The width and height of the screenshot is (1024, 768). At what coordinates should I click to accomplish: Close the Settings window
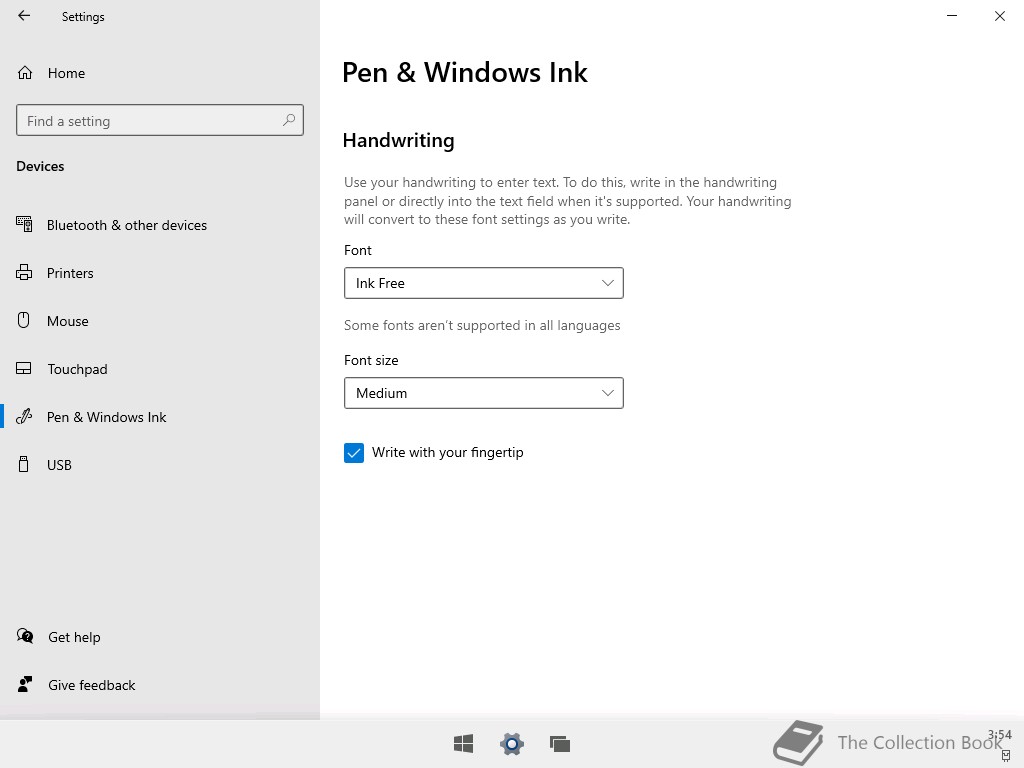(1000, 16)
